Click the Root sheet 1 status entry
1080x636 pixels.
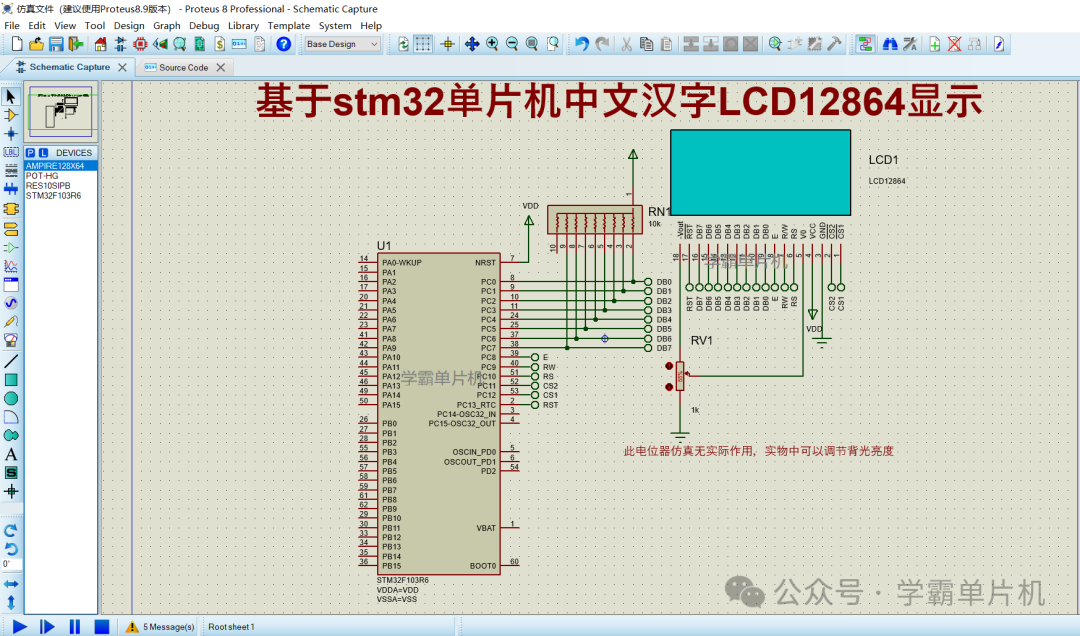coord(231,626)
